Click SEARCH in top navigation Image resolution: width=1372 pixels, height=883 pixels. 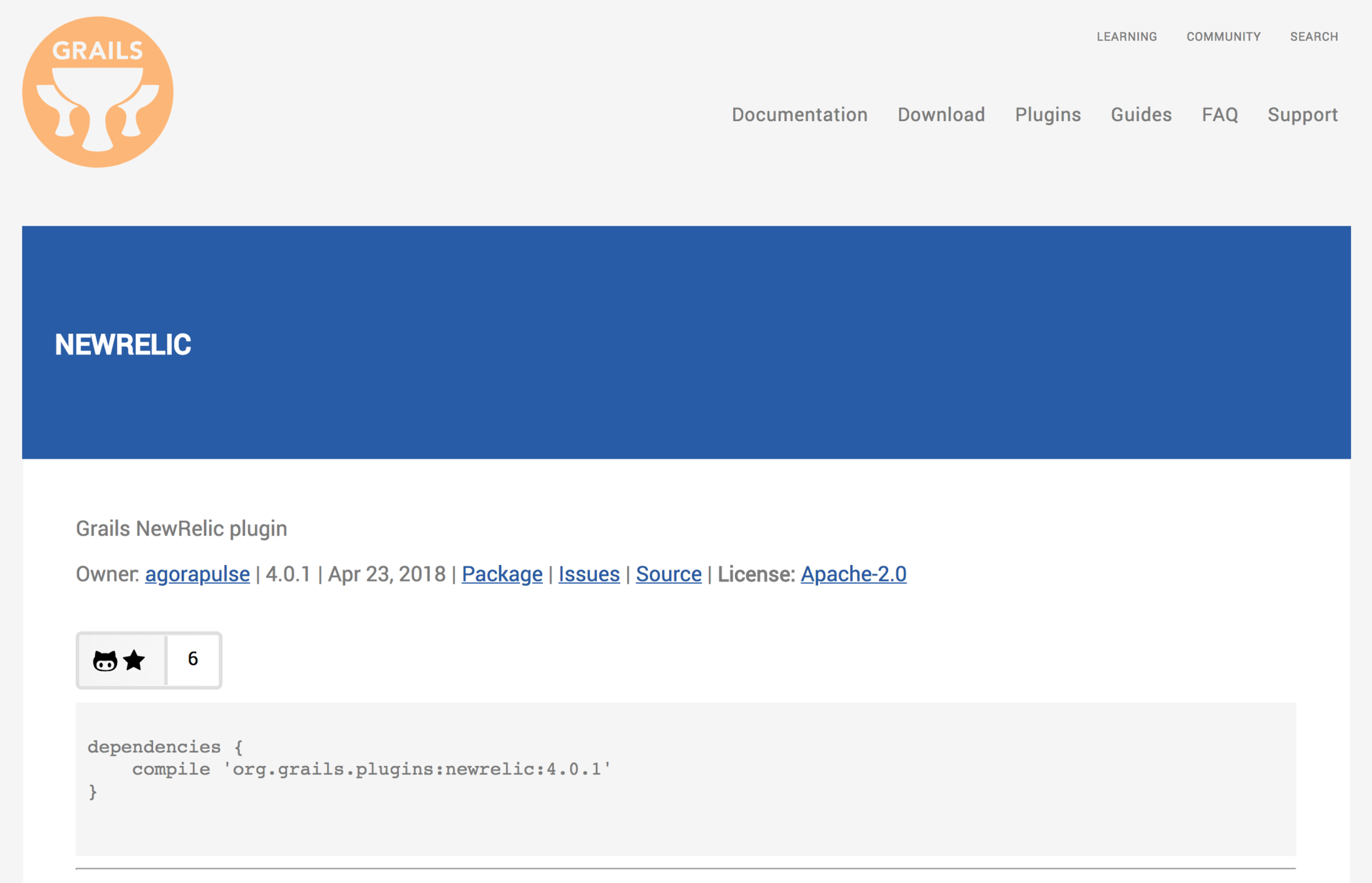click(1313, 37)
